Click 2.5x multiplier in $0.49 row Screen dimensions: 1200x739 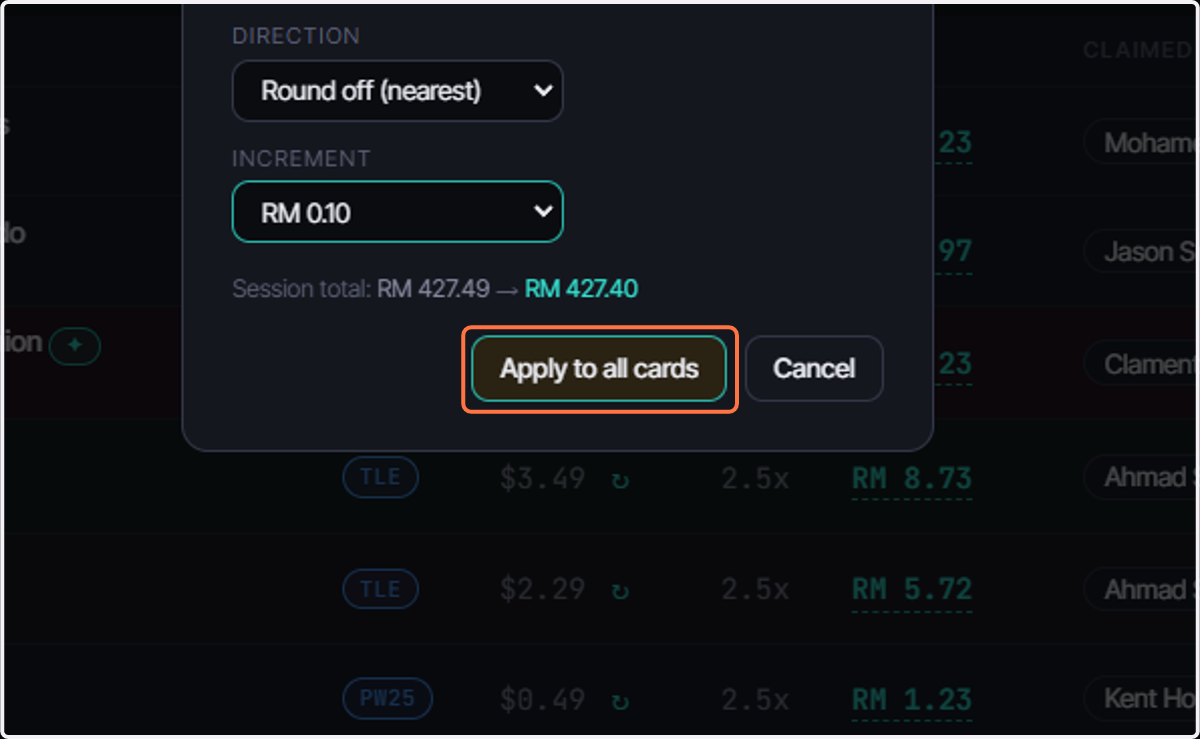(755, 699)
